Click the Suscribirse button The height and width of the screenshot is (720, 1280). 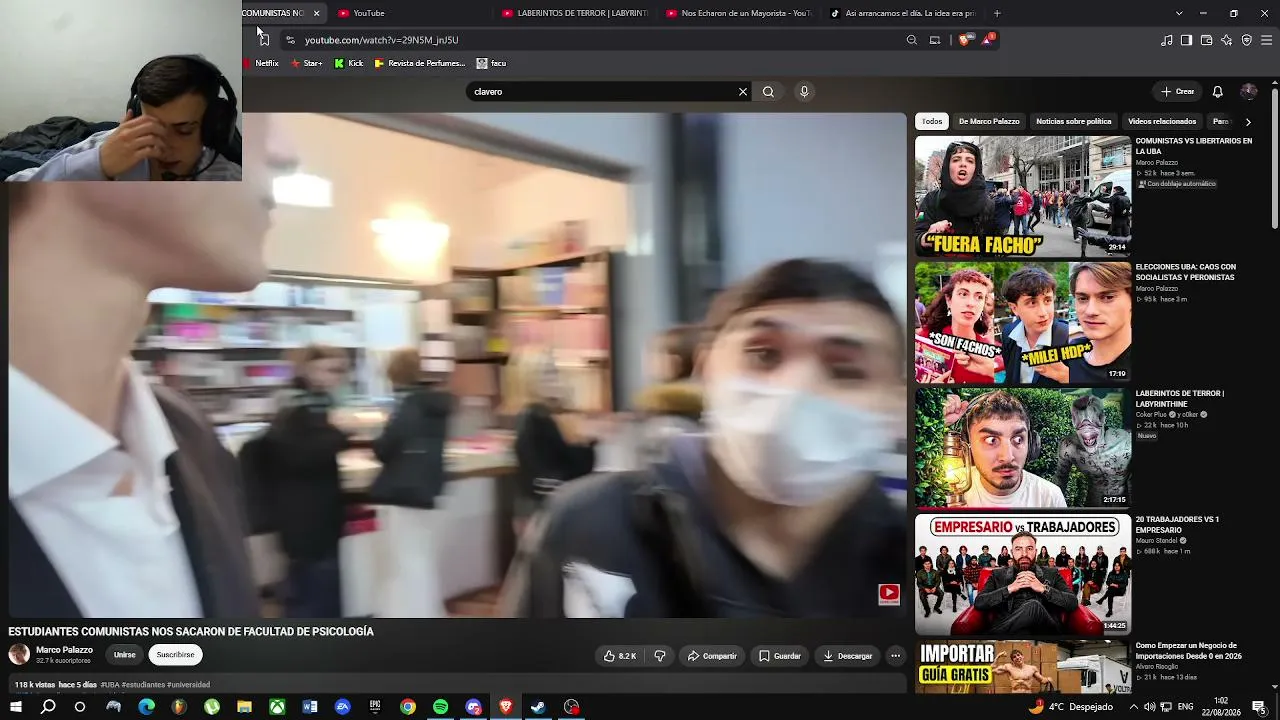click(x=175, y=655)
